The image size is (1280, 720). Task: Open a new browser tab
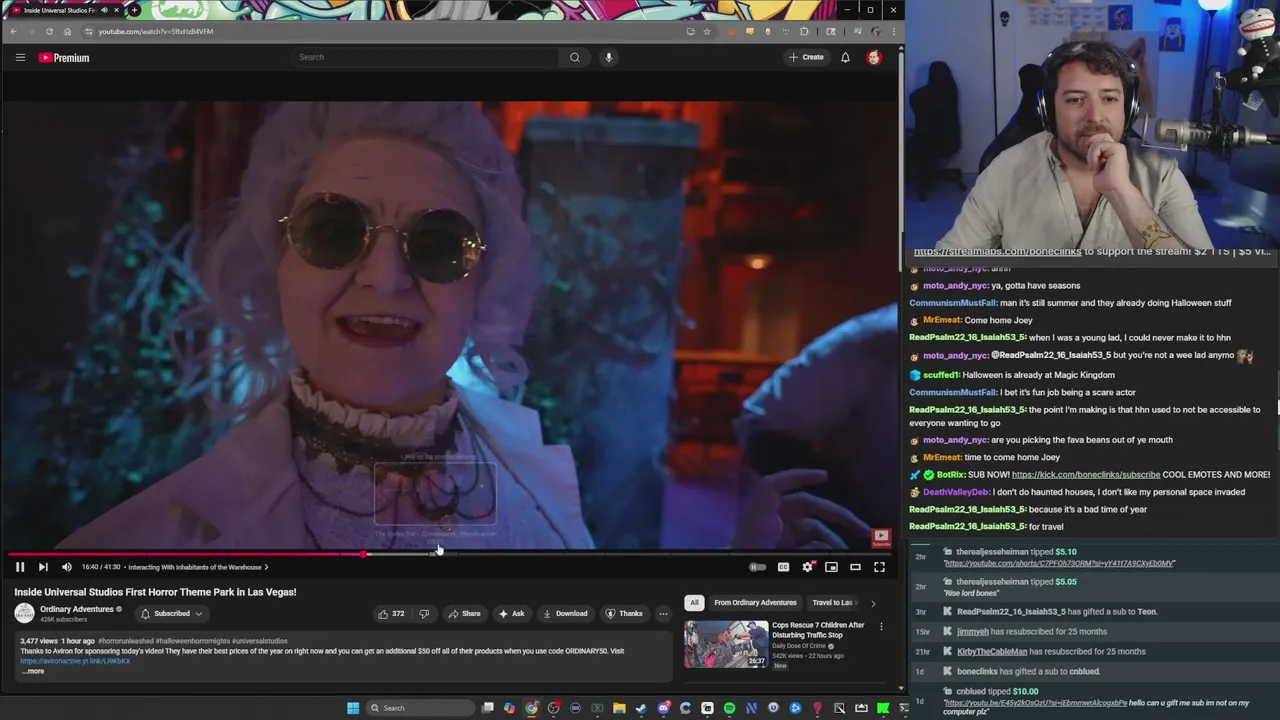coord(134,10)
